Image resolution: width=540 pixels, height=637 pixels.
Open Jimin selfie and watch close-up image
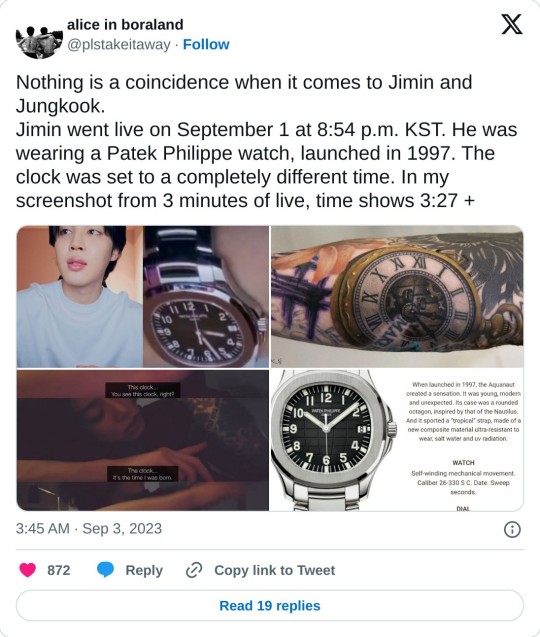tap(143, 297)
